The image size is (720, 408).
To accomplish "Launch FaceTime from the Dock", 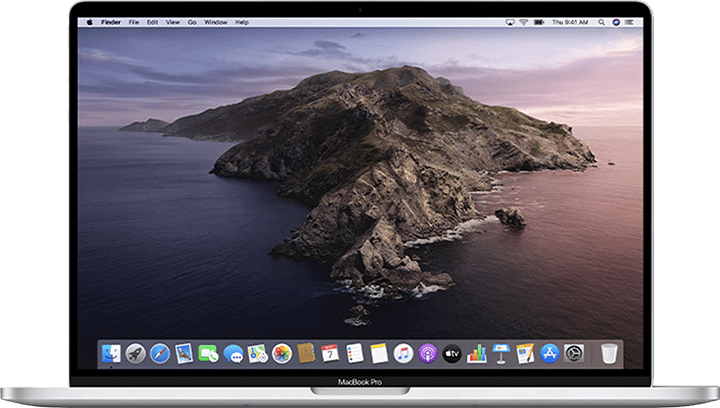I will click(208, 354).
